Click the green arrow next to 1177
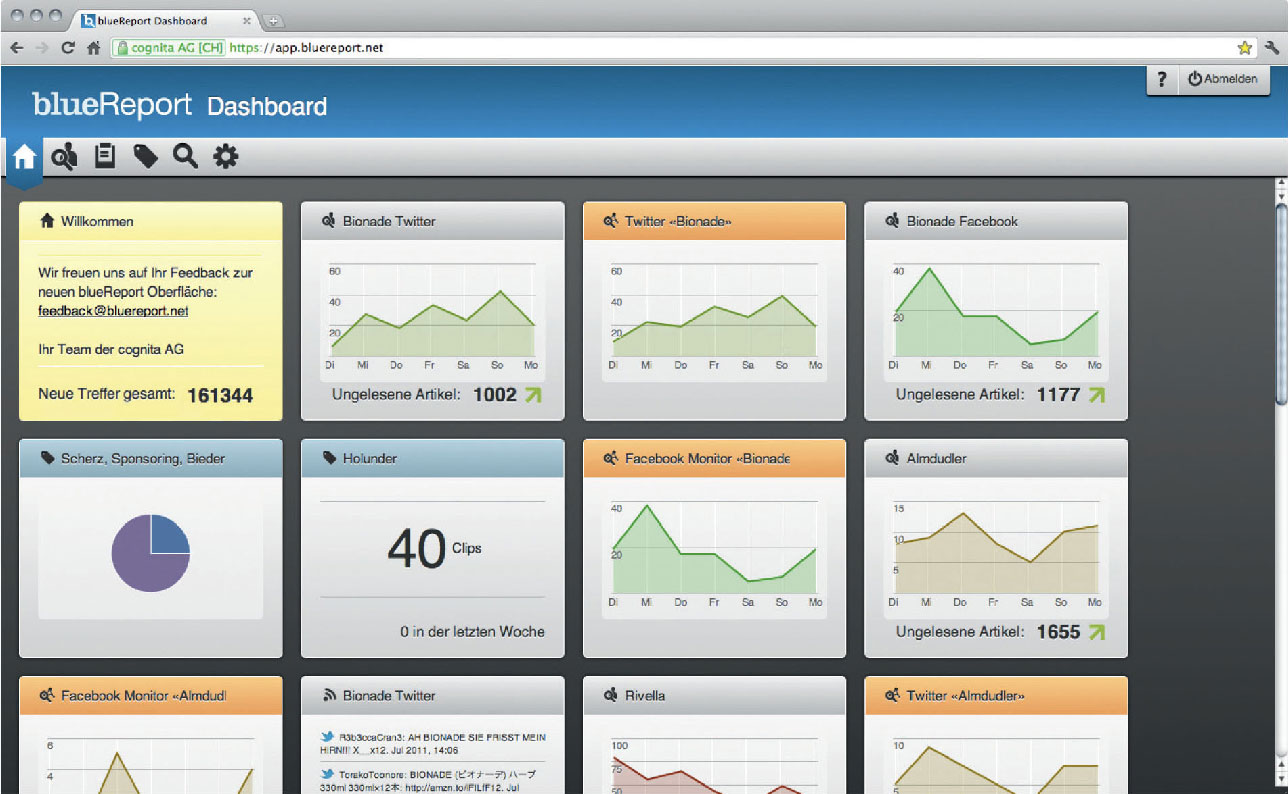Viewport: 1288px width, 794px height. 1097,395
